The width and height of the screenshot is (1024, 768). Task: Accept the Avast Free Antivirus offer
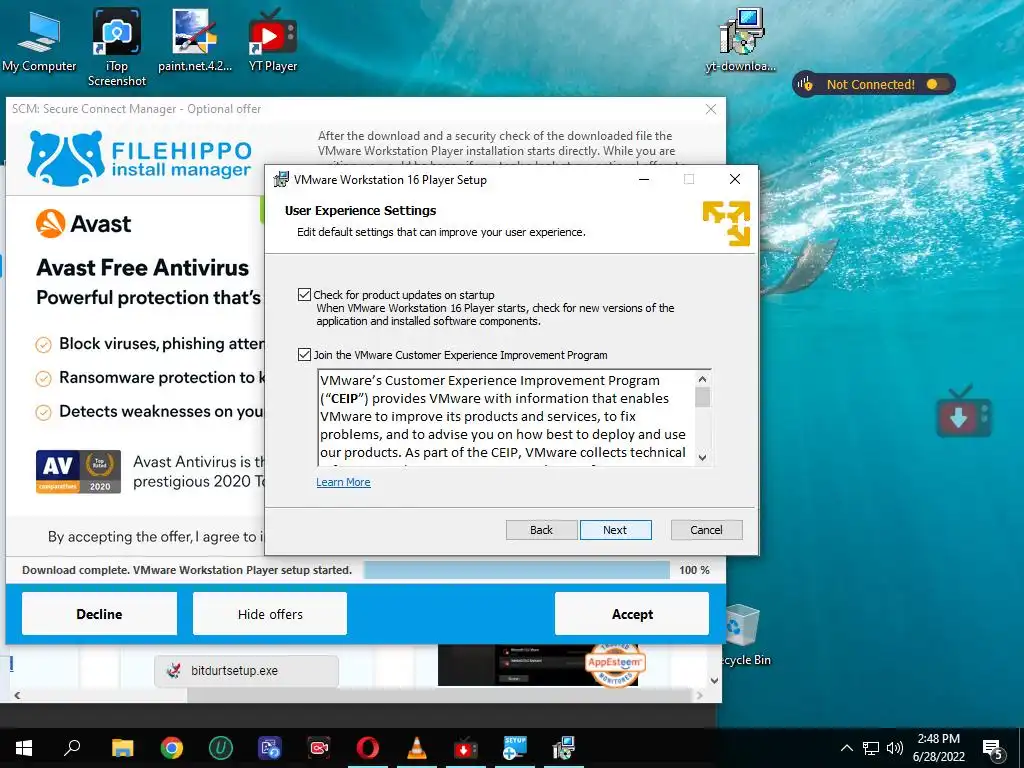pyautogui.click(x=632, y=614)
